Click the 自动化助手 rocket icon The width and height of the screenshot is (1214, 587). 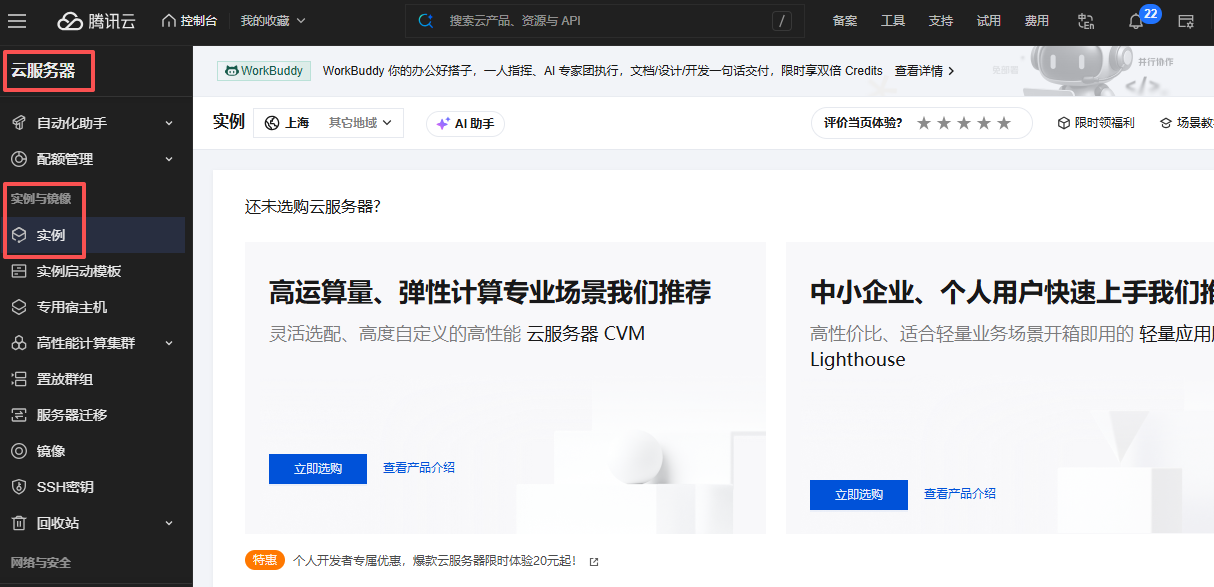(18, 123)
